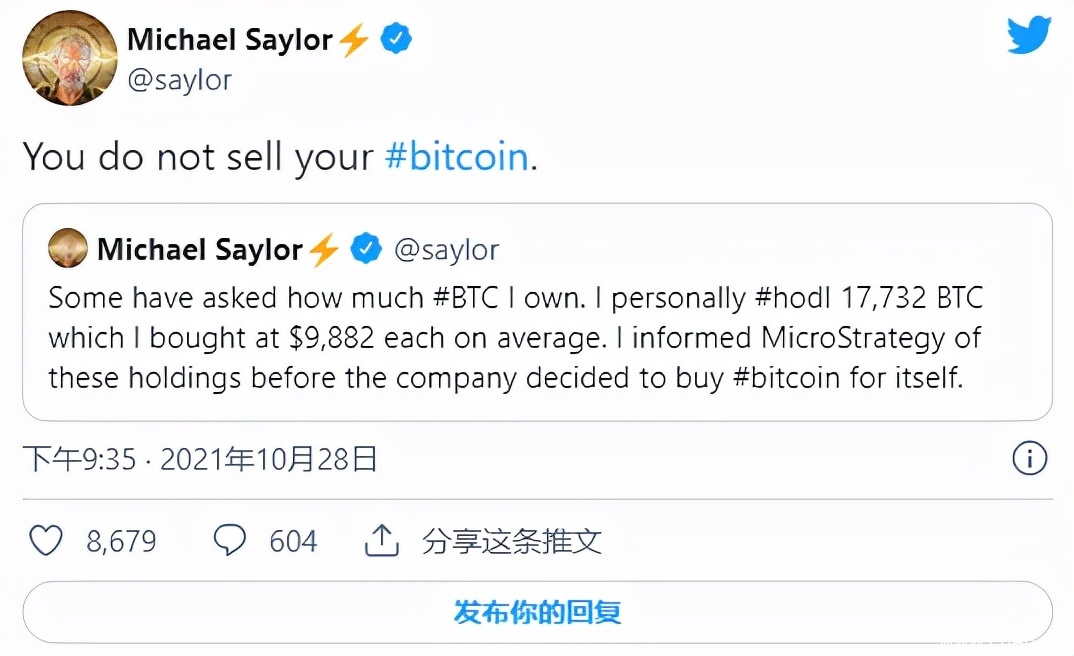Click the verified badge in the quoted tweet
Screen dimensions: 1074x656
coord(366,248)
